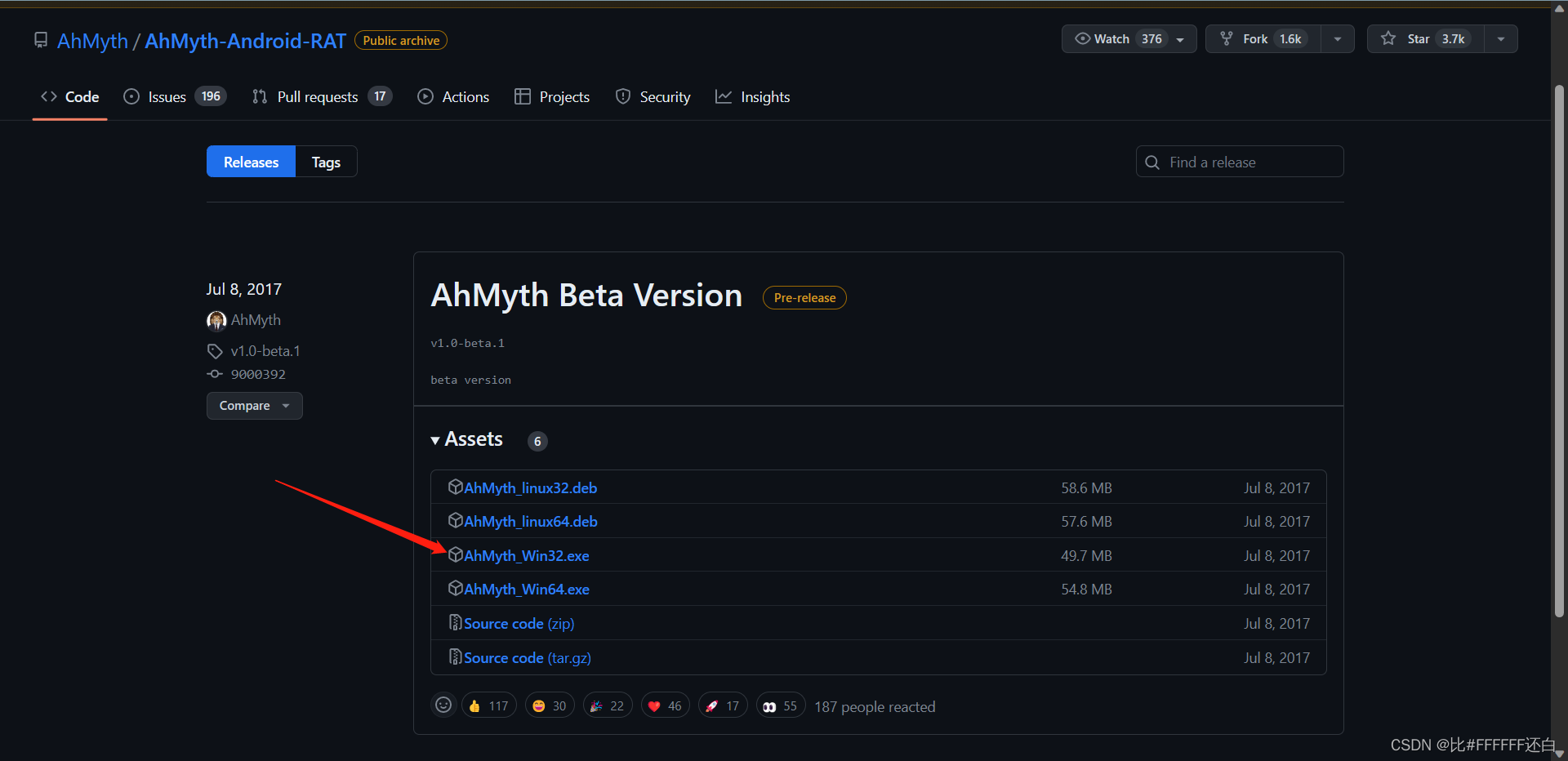This screenshot has height=761, width=1568.
Task: Download Source code (zip)
Action: (x=519, y=624)
